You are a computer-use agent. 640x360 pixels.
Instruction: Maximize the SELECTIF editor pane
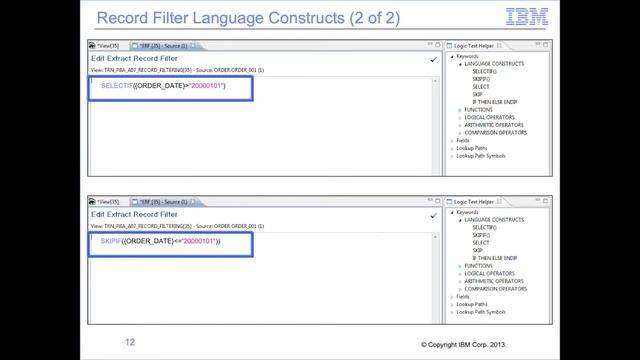438,44
